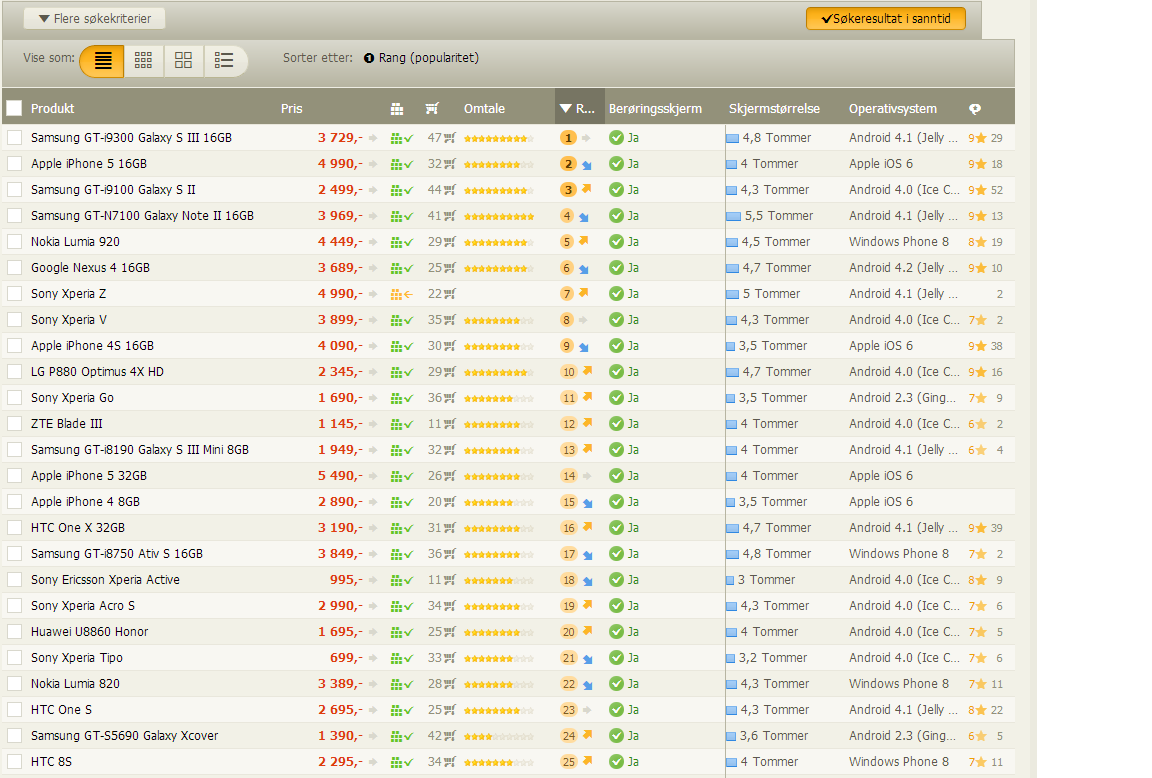Click price arrow next to Samsung Galaxy S II
Viewport: 1152px width, 778px height.
coord(373,190)
